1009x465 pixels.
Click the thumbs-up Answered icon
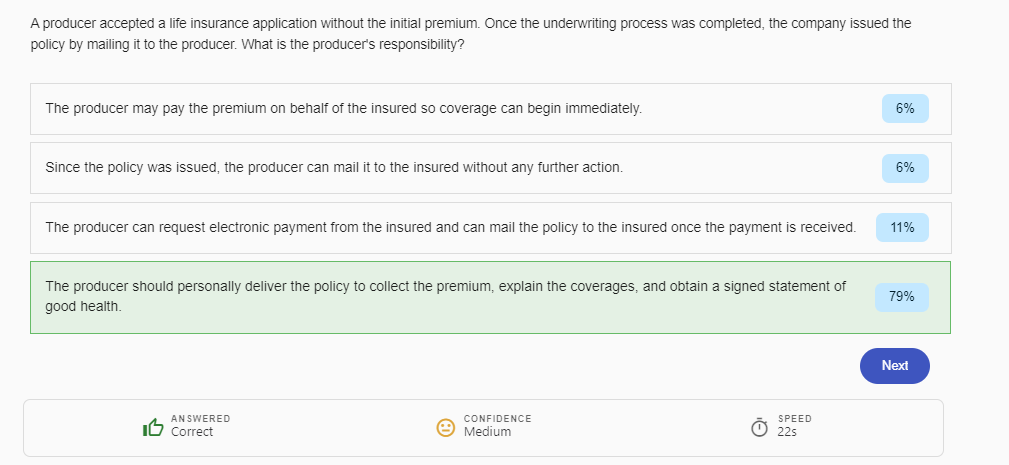[153, 427]
